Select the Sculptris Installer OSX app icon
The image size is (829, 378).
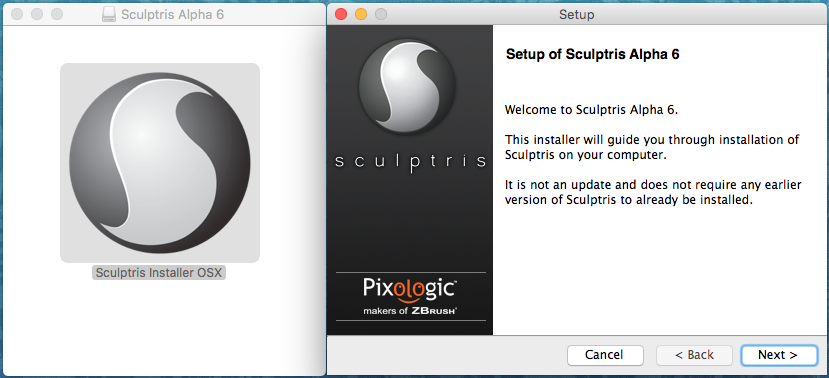(160, 163)
